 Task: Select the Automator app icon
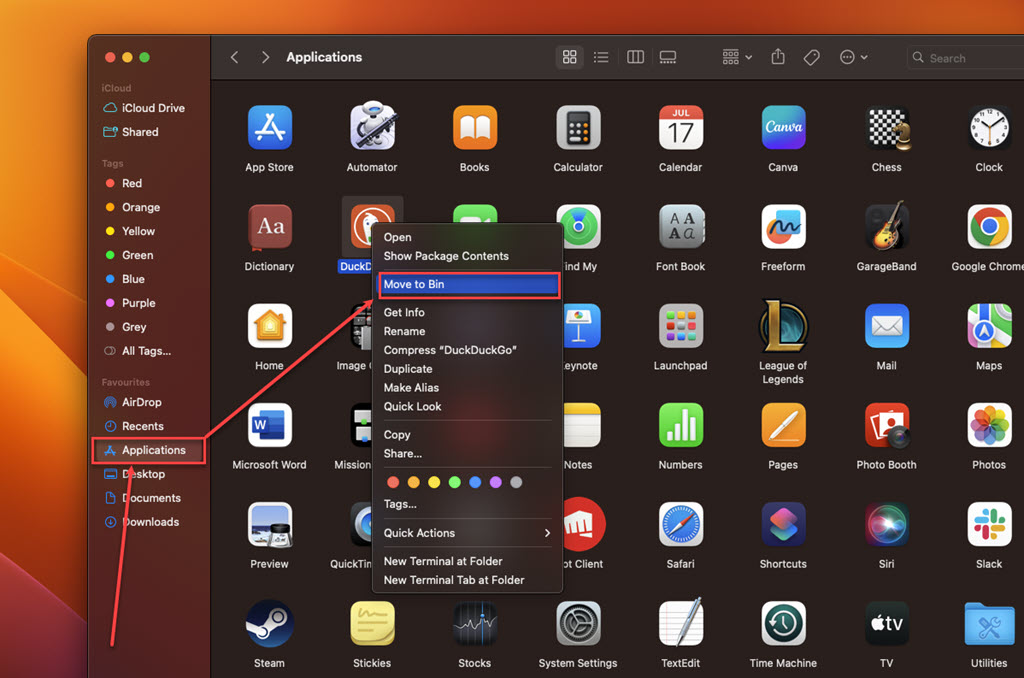[x=372, y=126]
